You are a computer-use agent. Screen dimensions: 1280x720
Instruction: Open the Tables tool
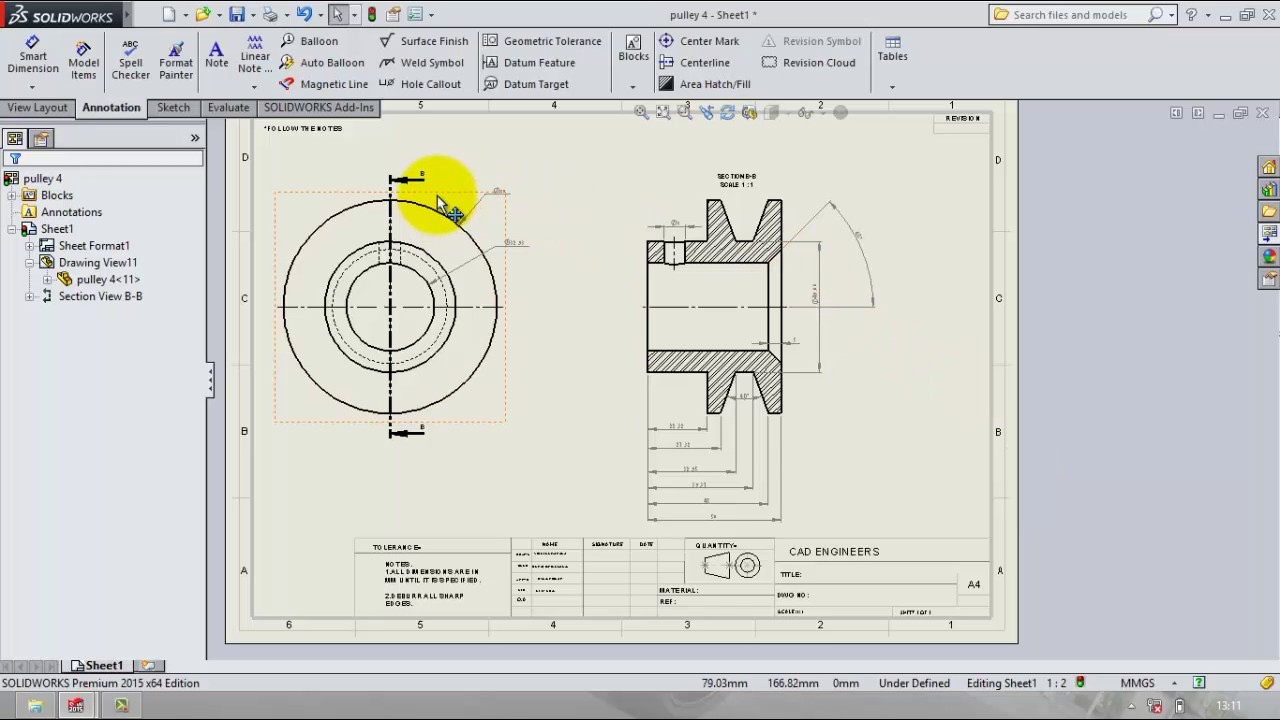(892, 48)
